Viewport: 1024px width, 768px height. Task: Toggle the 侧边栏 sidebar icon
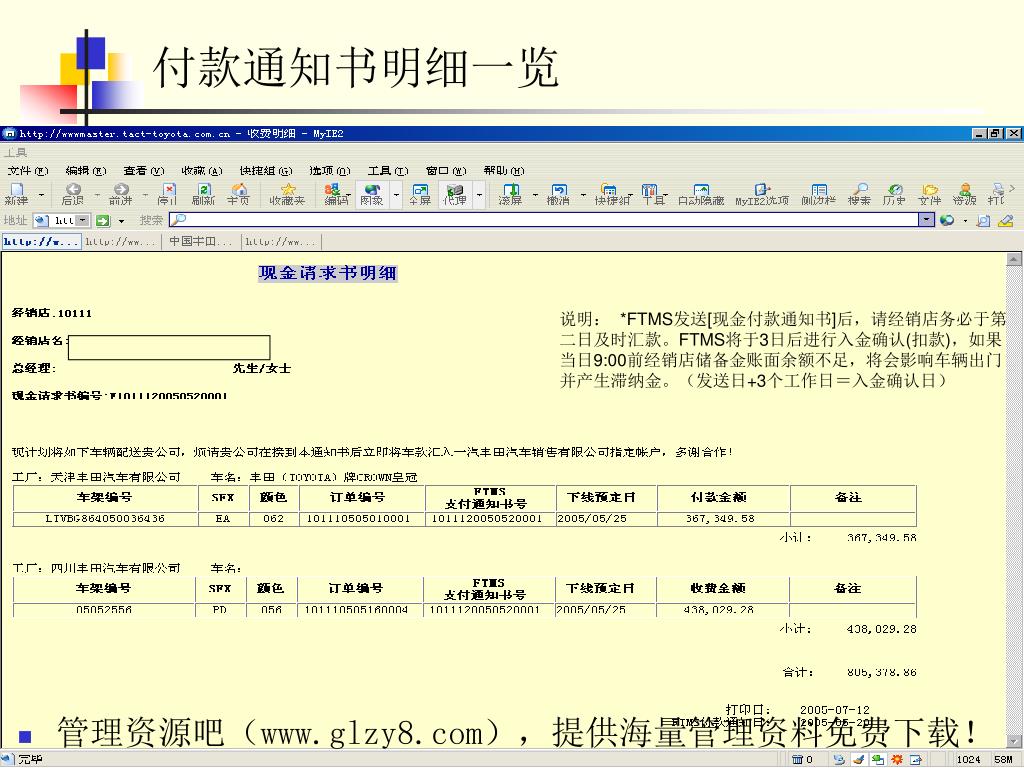[818, 194]
